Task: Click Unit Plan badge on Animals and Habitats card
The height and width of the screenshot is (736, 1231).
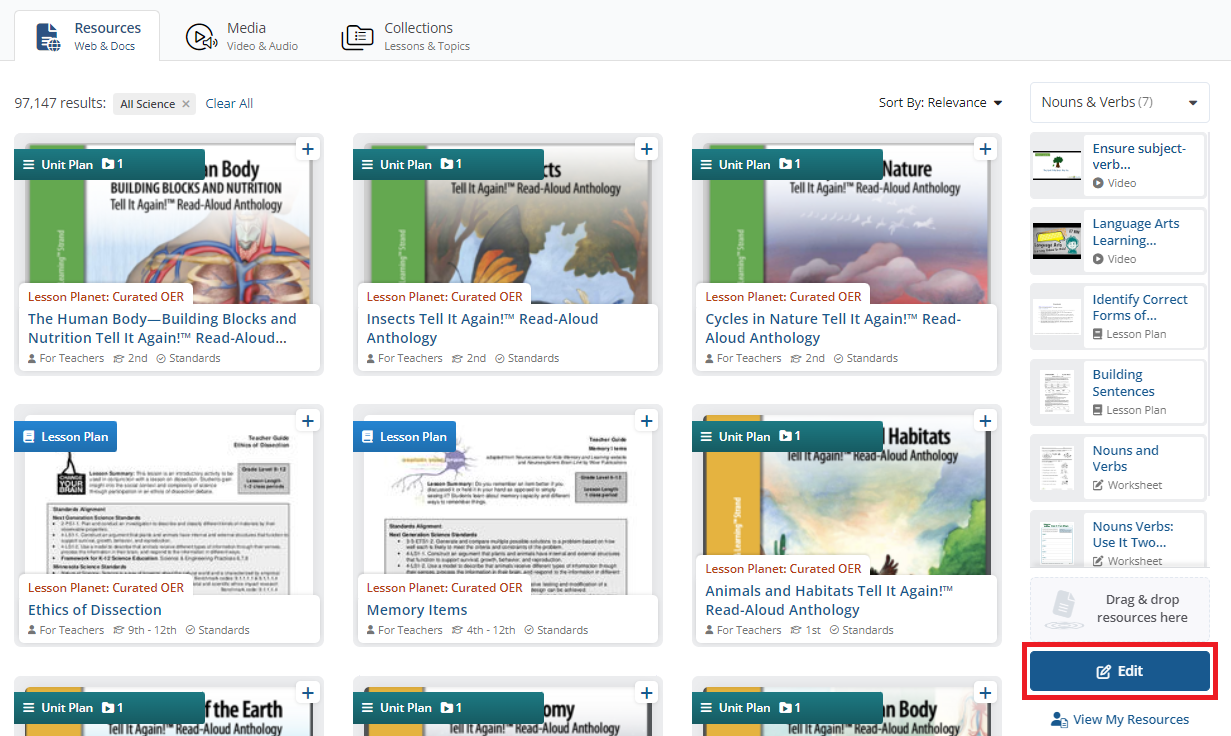Action: click(787, 436)
